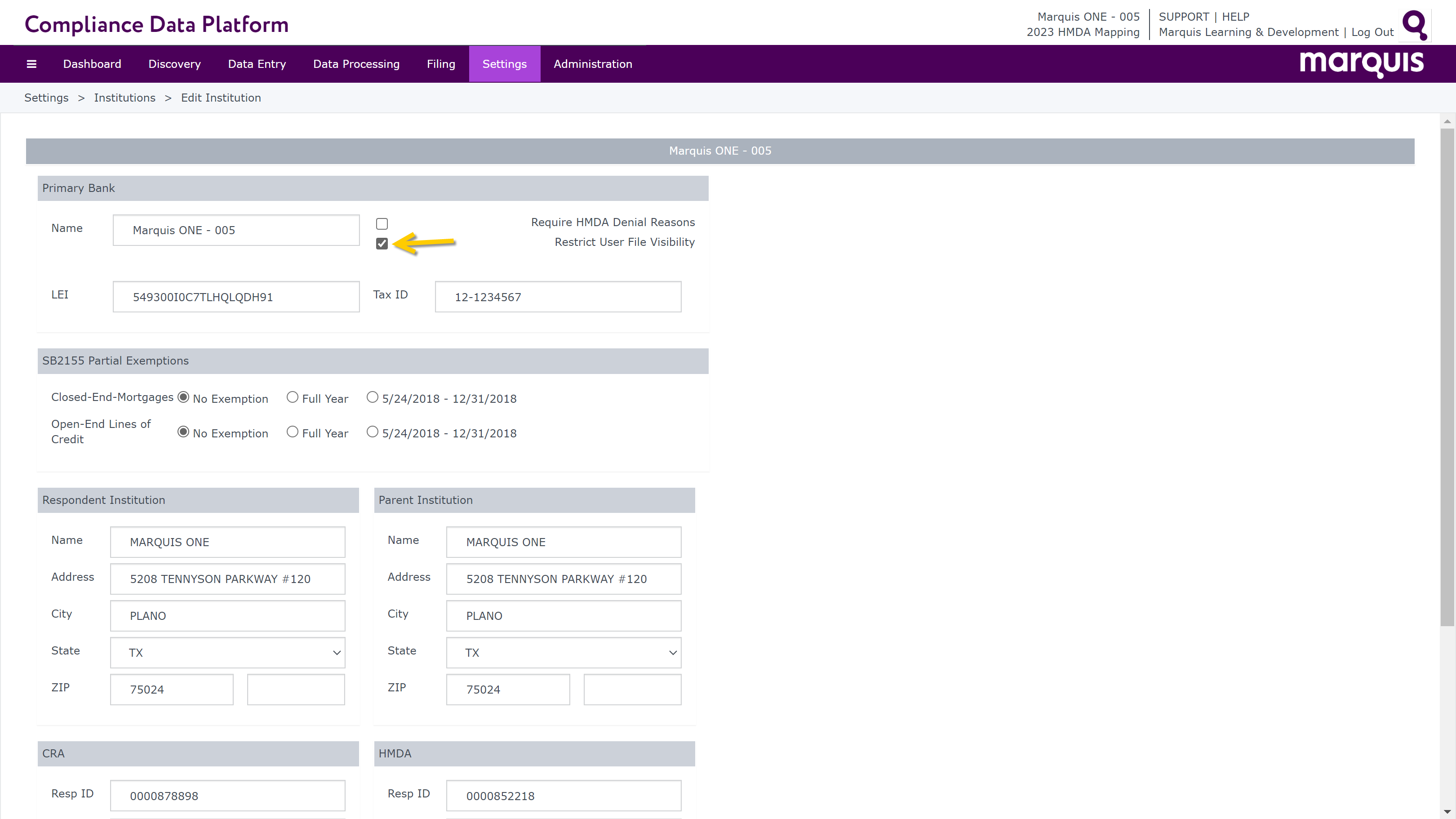
Task: Click the Respondent Institution Address field
Action: [228, 579]
